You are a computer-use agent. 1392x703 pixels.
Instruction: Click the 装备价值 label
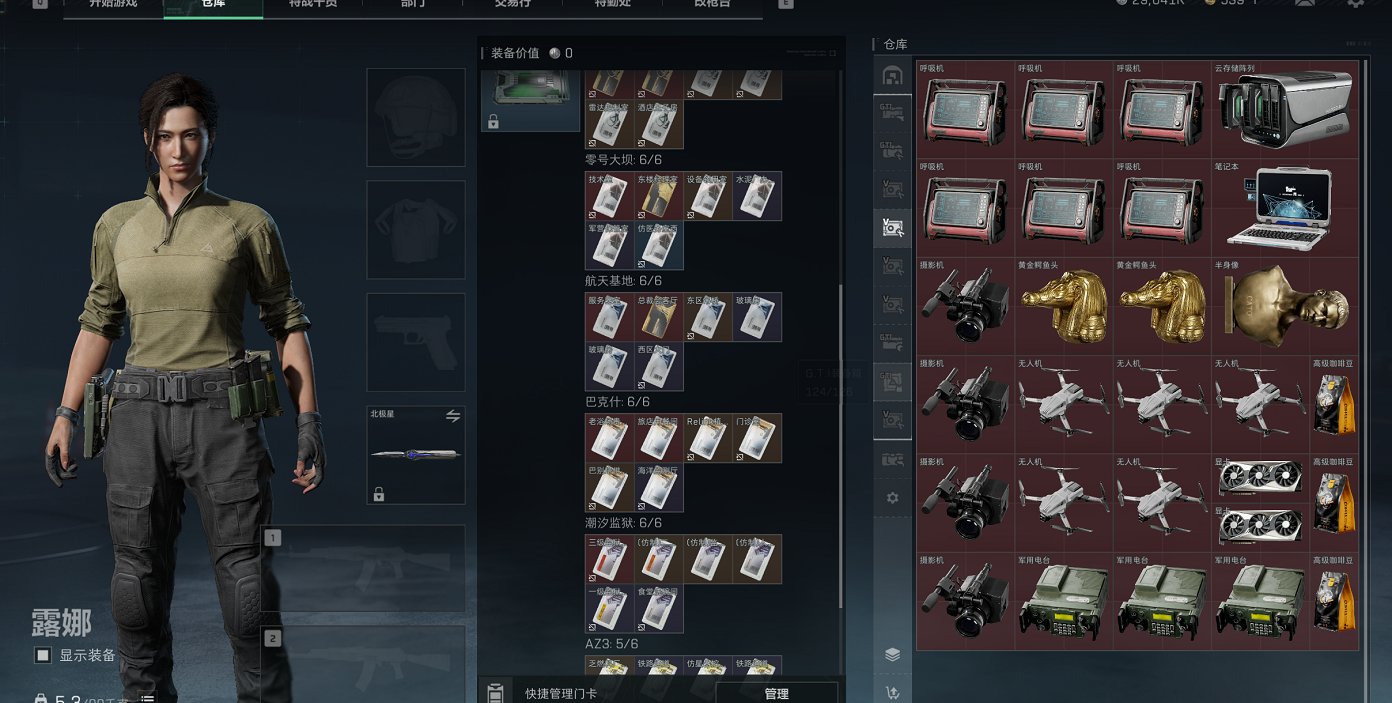point(515,53)
